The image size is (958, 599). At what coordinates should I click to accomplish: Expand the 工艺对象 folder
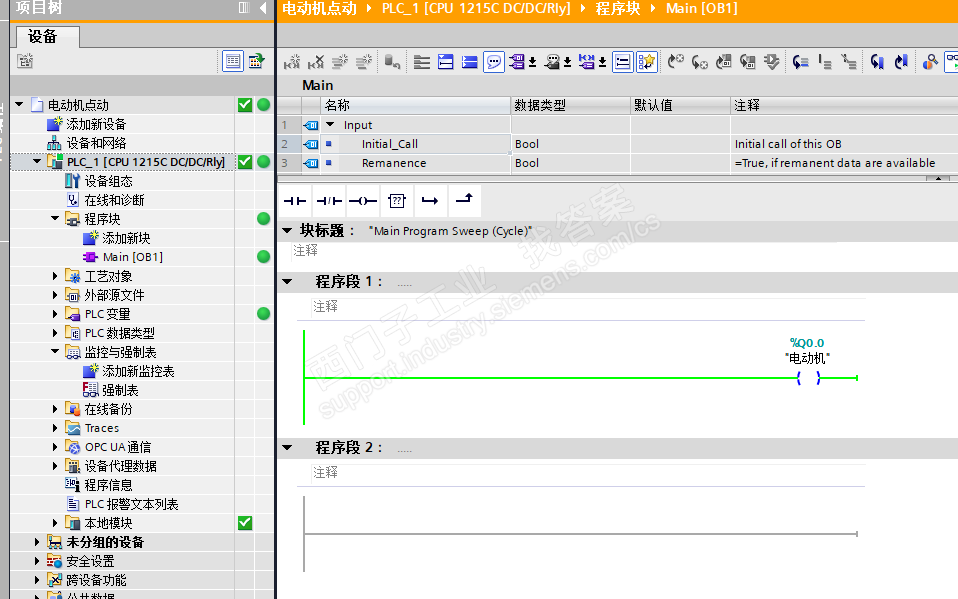click(55, 276)
